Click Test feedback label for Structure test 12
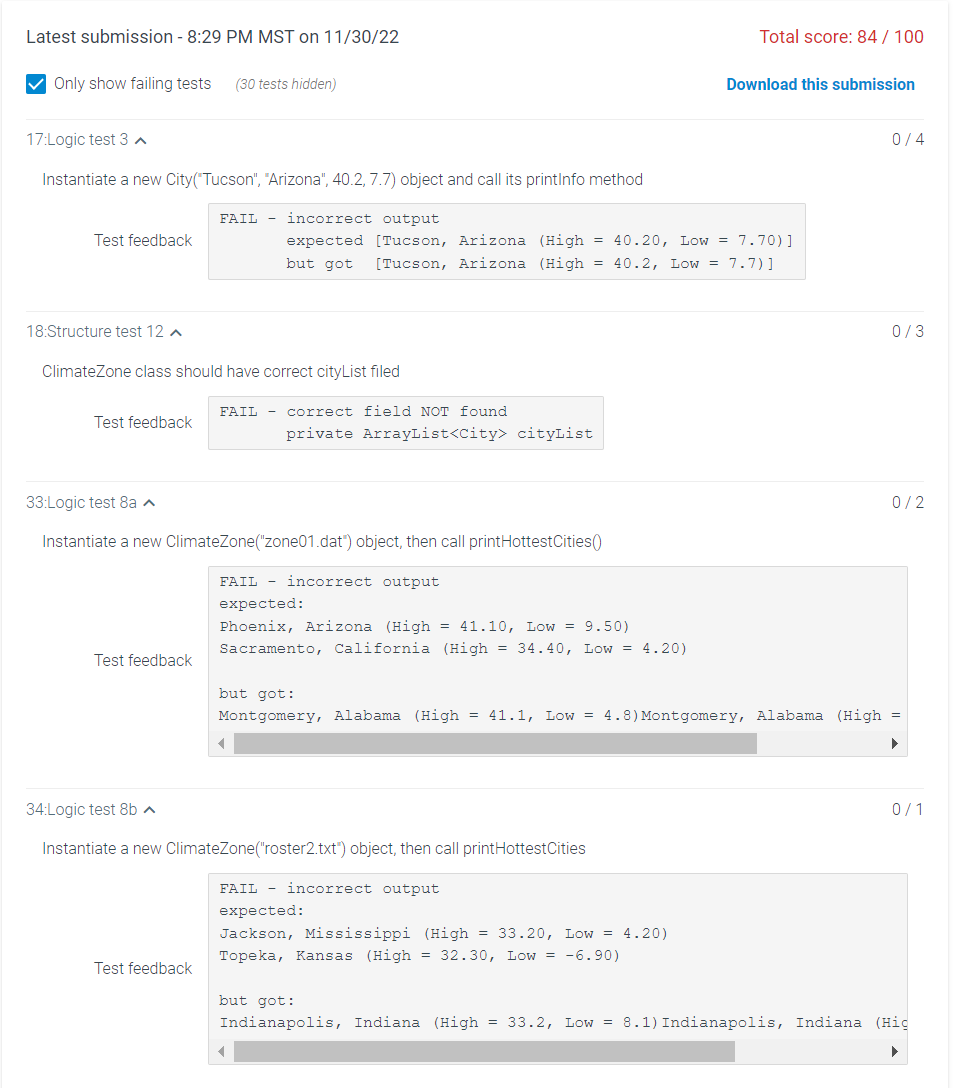Viewport: 955px width, 1088px height. click(143, 423)
